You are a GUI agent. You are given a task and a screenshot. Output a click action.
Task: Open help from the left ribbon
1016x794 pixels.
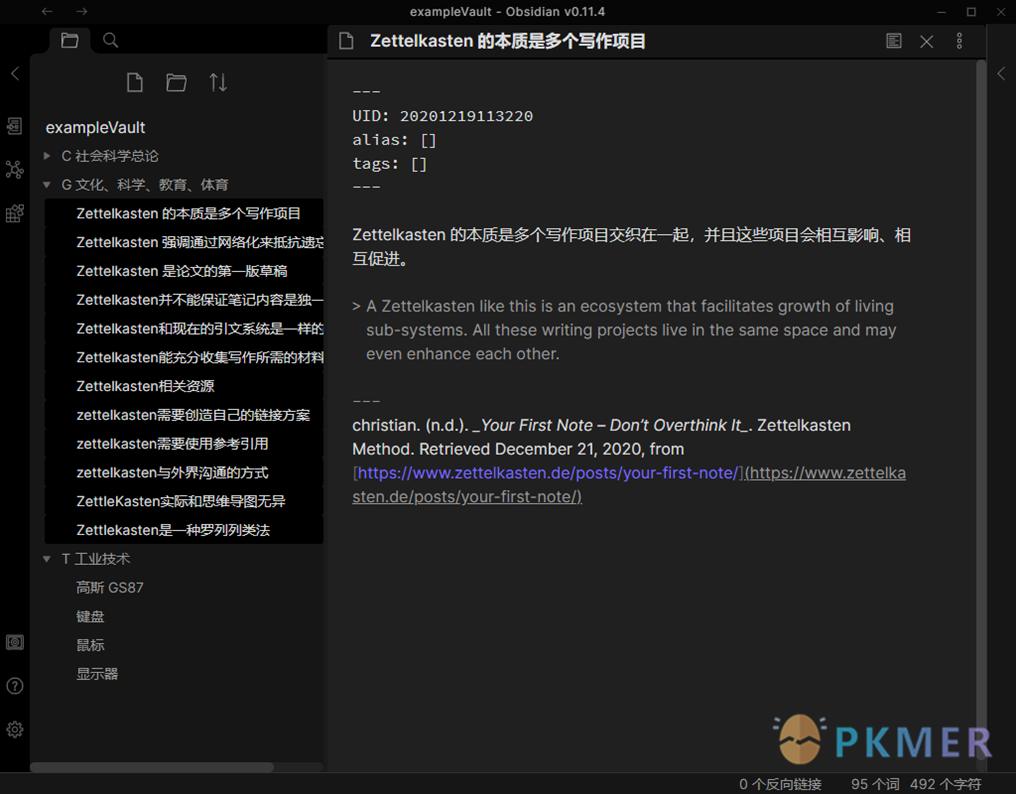pyautogui.click(x=14, y=686)
